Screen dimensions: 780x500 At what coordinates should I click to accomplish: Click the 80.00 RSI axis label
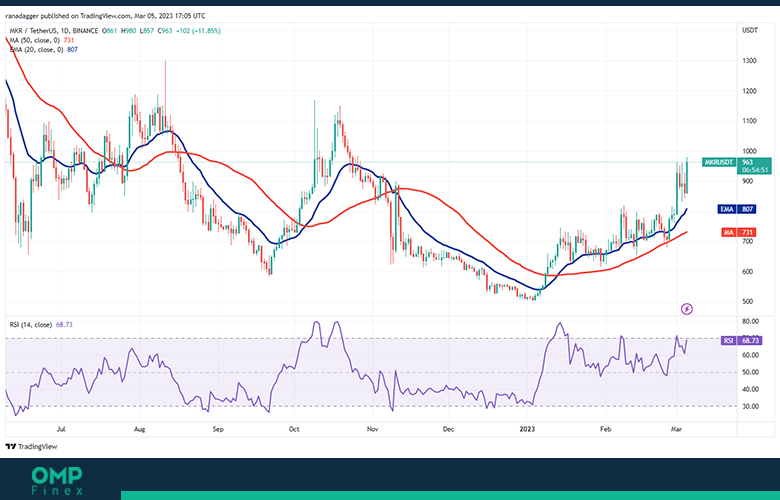click(x=750, y=321)
